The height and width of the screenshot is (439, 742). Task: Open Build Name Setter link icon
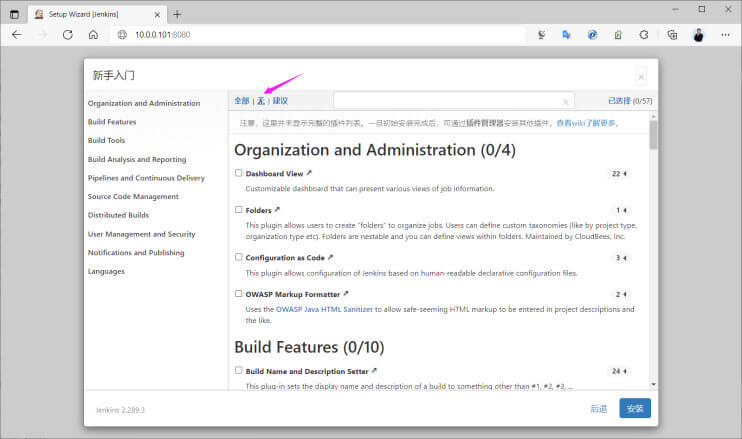(374, 370)
